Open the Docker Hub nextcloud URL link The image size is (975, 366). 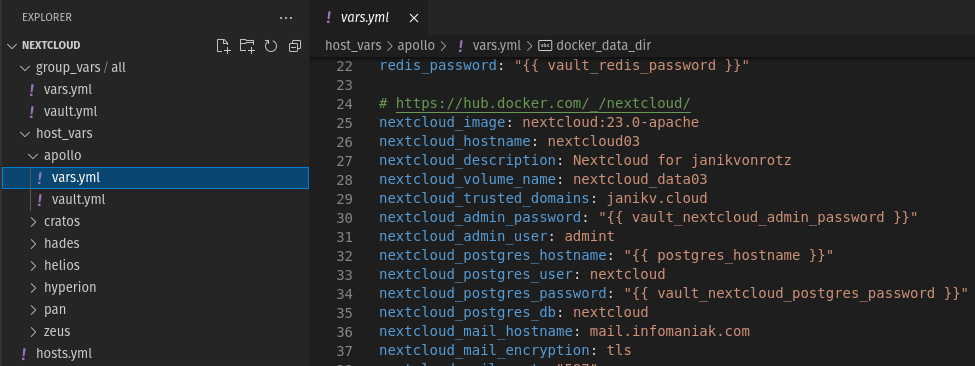point(543,103)
